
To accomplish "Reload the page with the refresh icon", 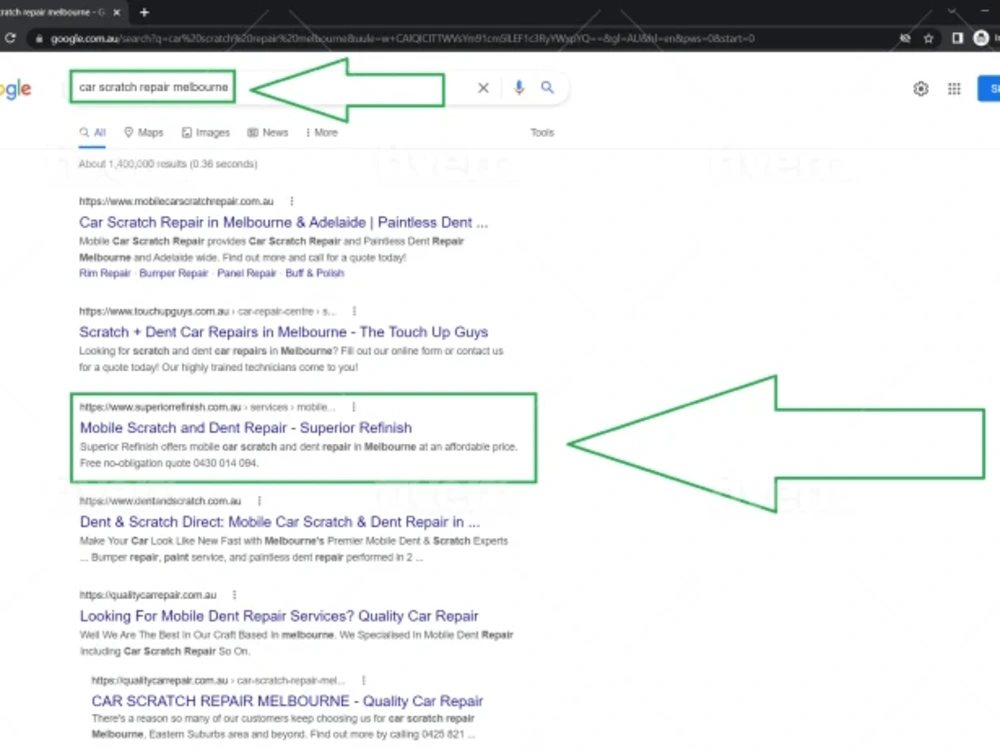I will coord(10,38).
